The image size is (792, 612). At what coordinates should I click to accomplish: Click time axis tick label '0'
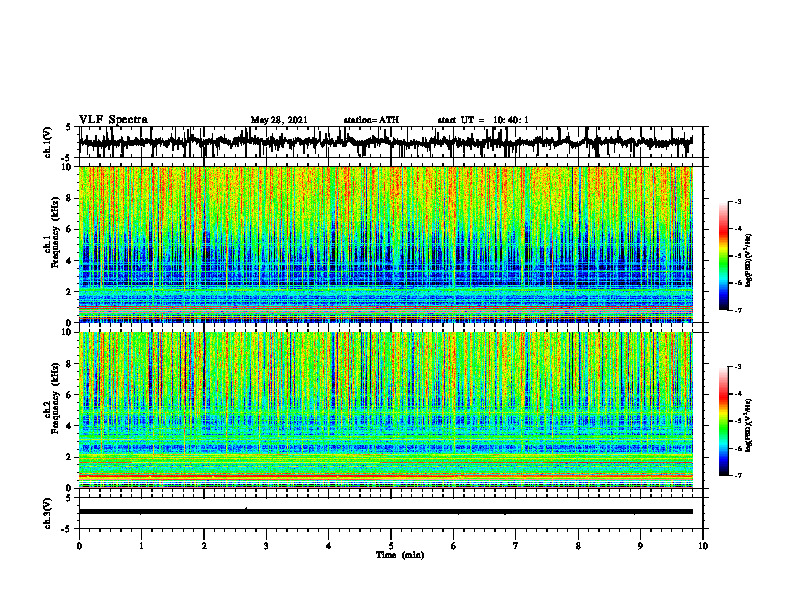click(79, 546)
